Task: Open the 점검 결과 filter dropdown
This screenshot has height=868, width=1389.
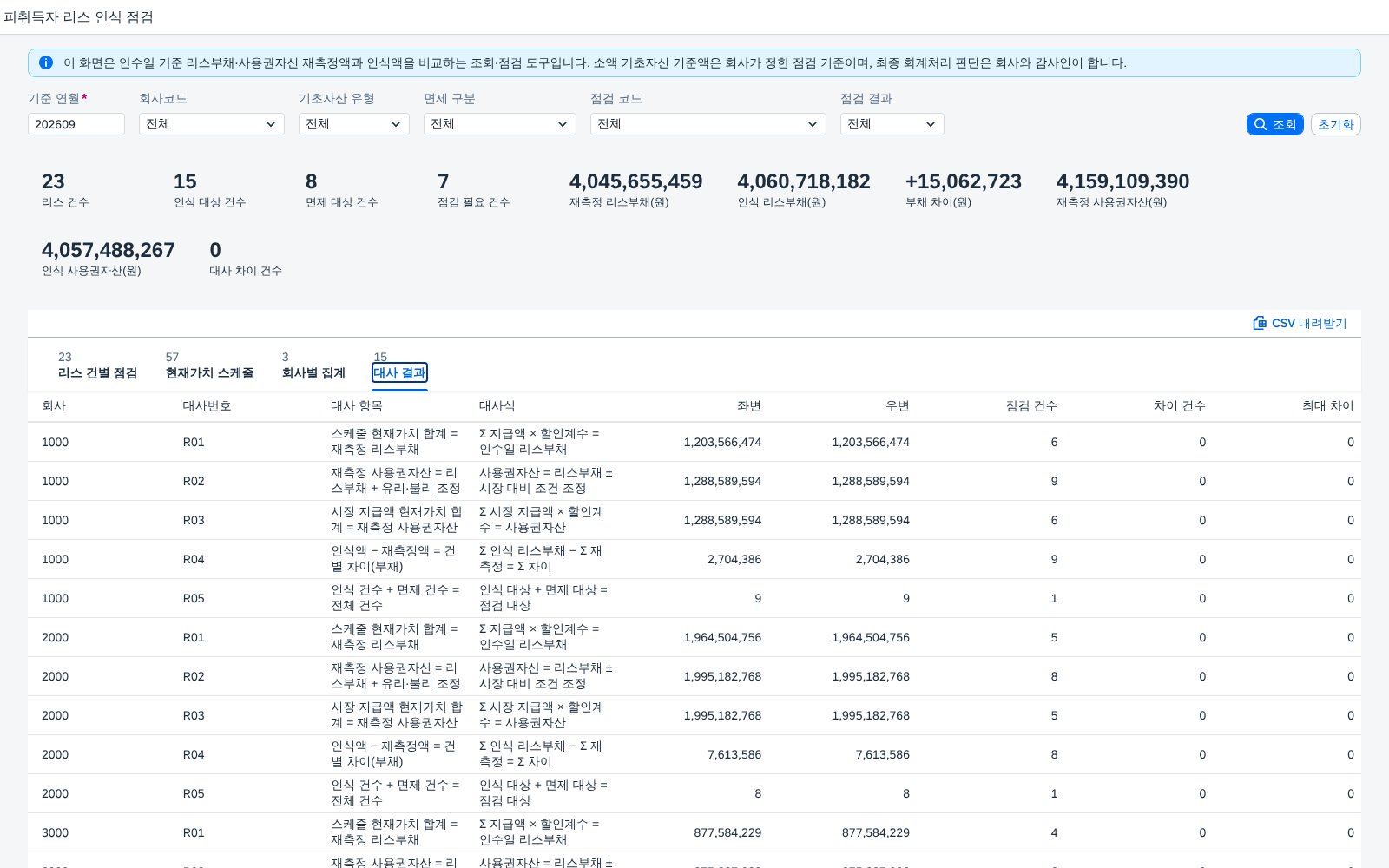Action: coord(892,124)
